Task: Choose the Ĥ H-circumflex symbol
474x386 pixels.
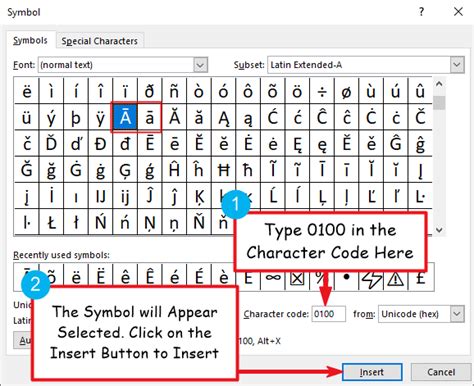Action: (x=174, y=170)
